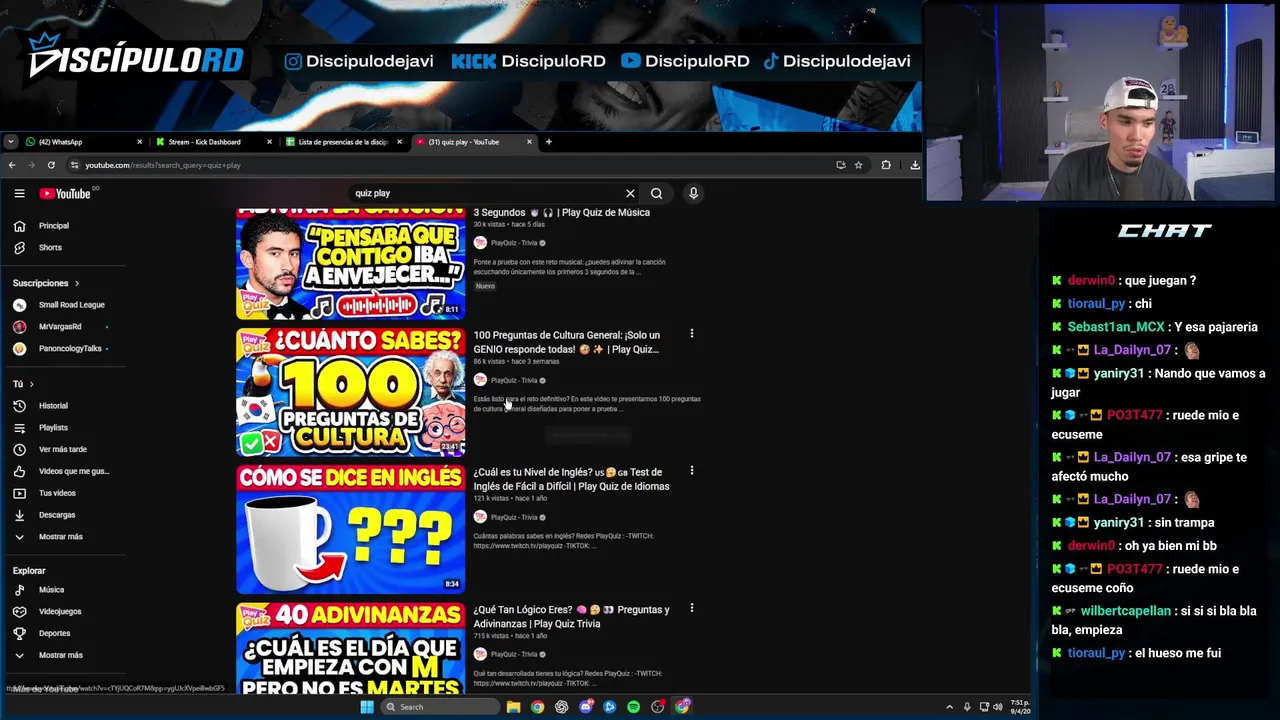Expand the Suscripciones section chevron
Image resolution: width=1280 pixels, height=720 pixels.
coord(76,283)
